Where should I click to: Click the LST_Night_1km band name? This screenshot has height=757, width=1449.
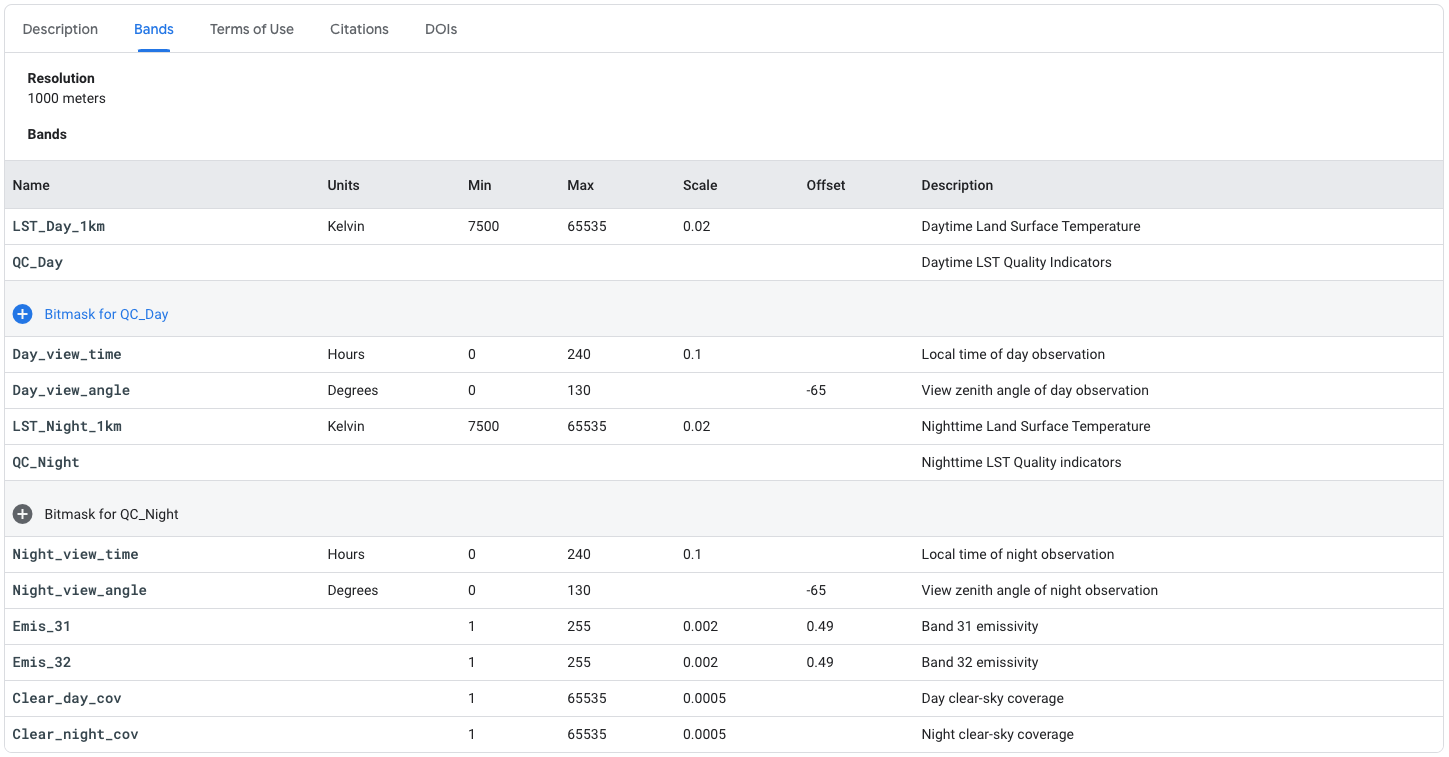pos(67,426)
